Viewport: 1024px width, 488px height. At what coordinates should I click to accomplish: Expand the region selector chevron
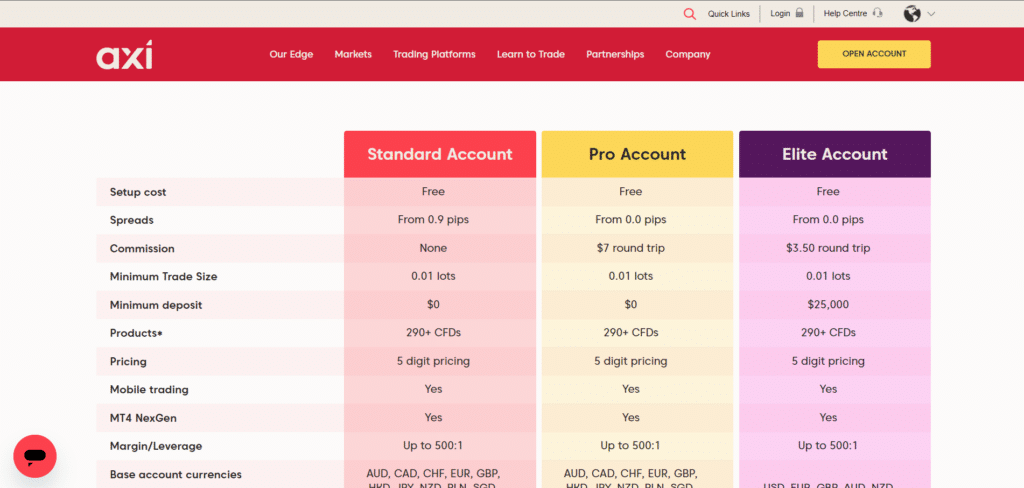(931, 14)
